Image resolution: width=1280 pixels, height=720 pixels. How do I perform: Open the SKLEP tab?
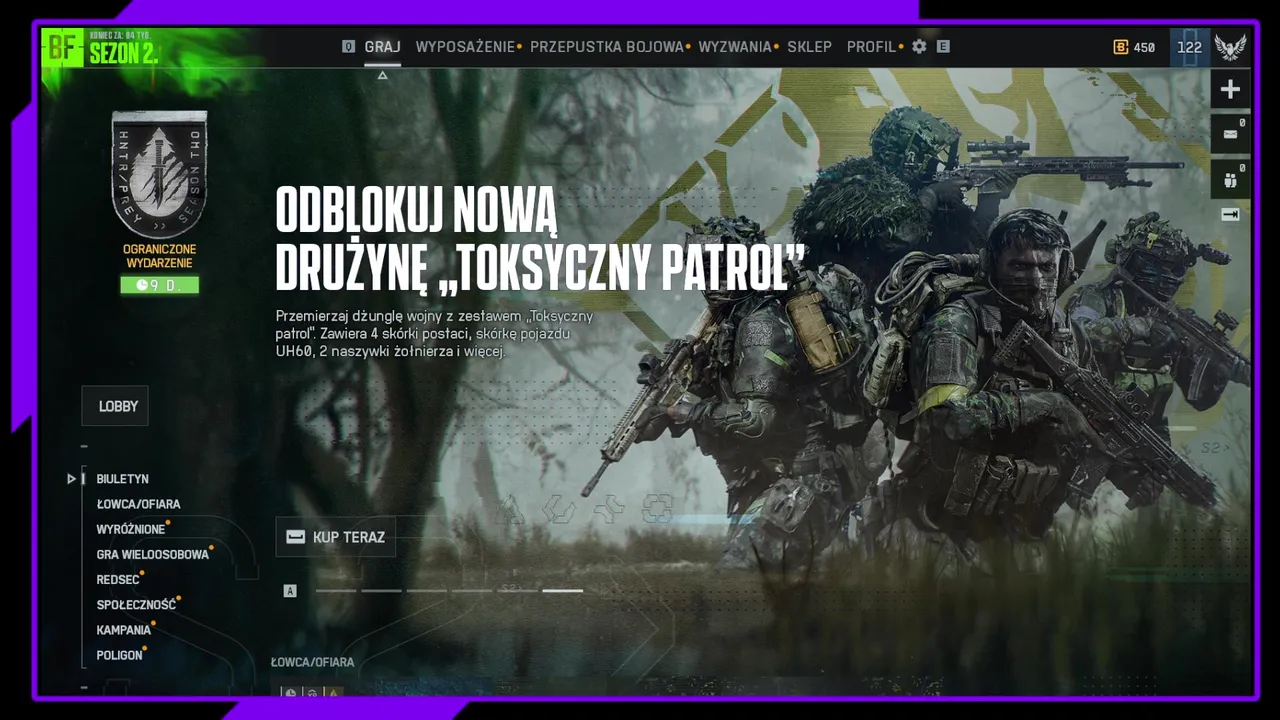(x=809, y=47)
